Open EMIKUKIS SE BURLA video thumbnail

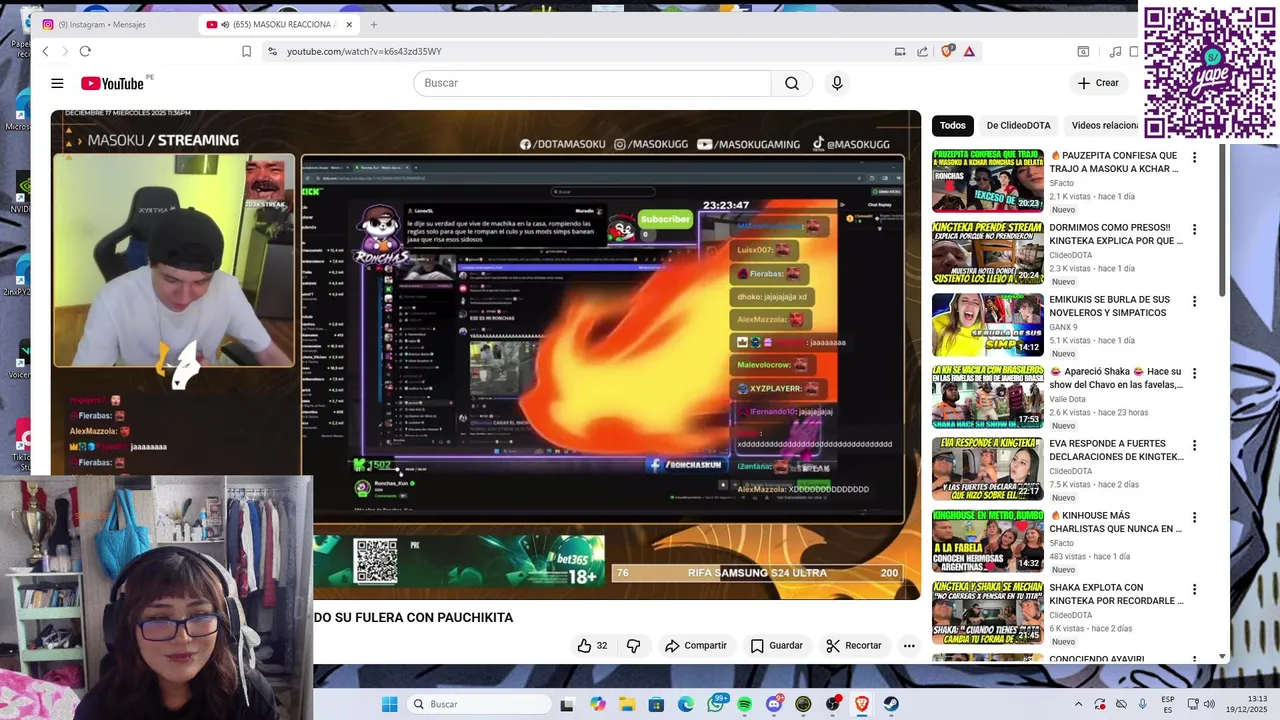point(988,325)
